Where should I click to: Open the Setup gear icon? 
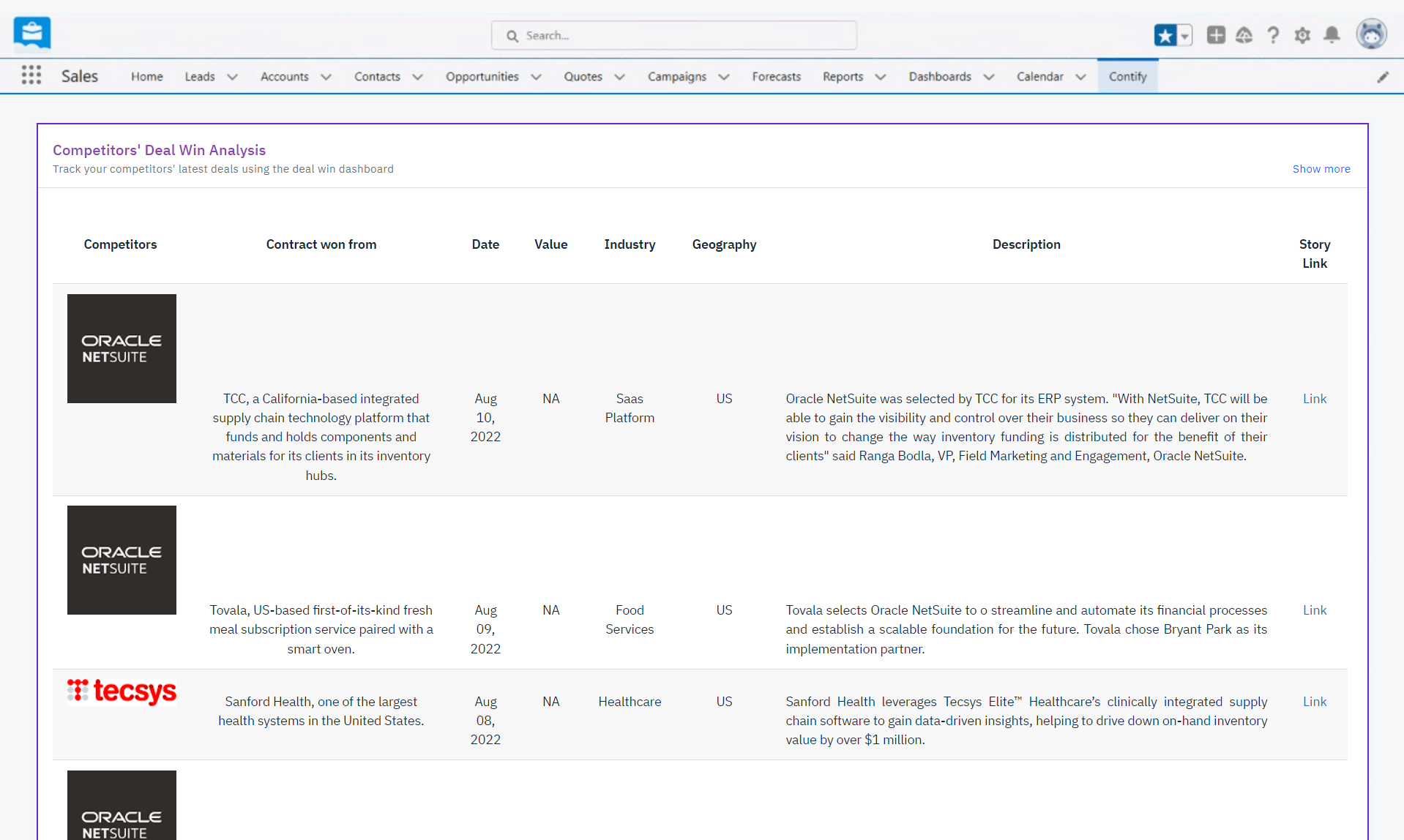(1302, 35)
